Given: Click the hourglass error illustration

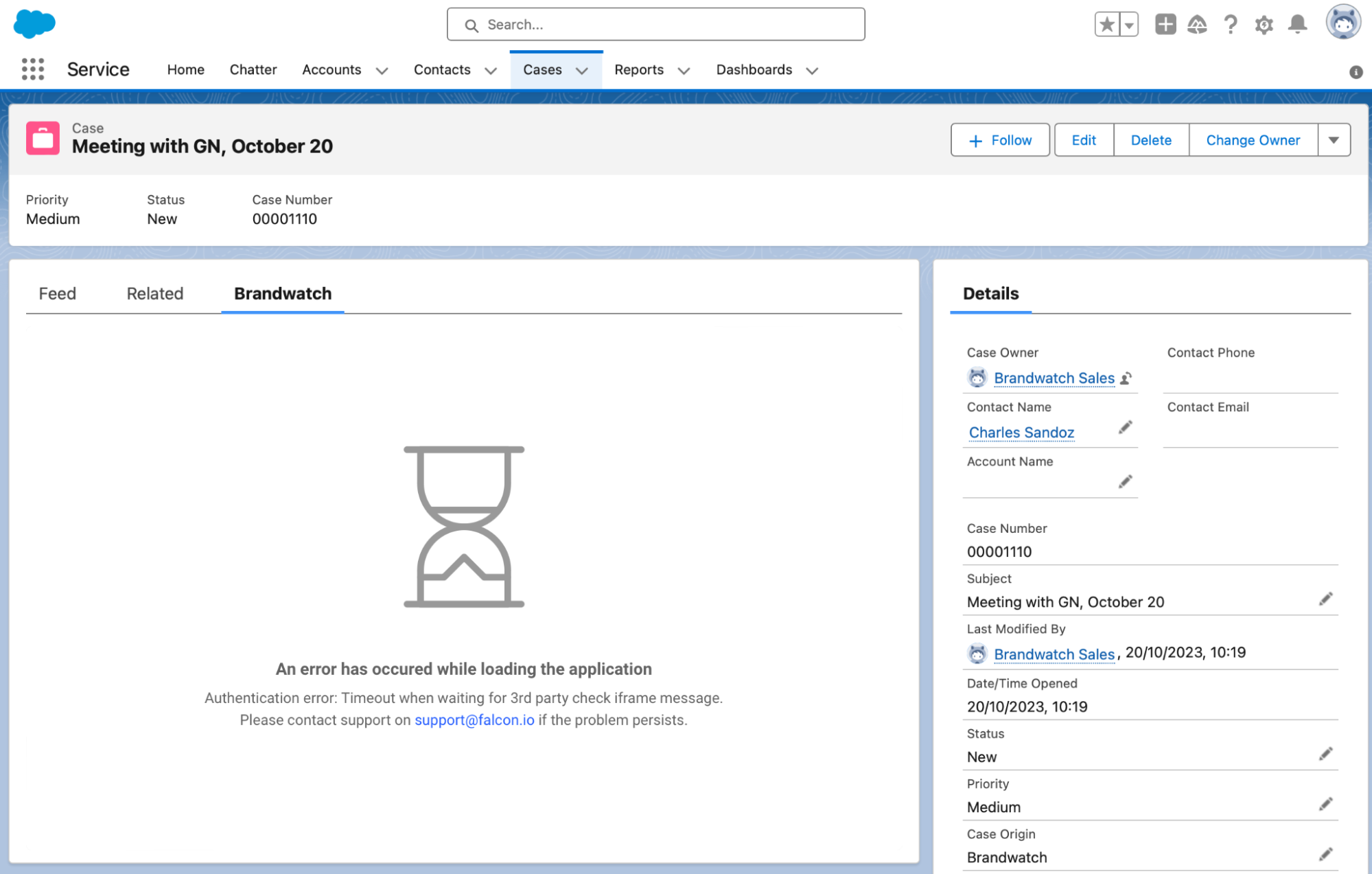Looking at the screenshot, I should click(464, 527).
